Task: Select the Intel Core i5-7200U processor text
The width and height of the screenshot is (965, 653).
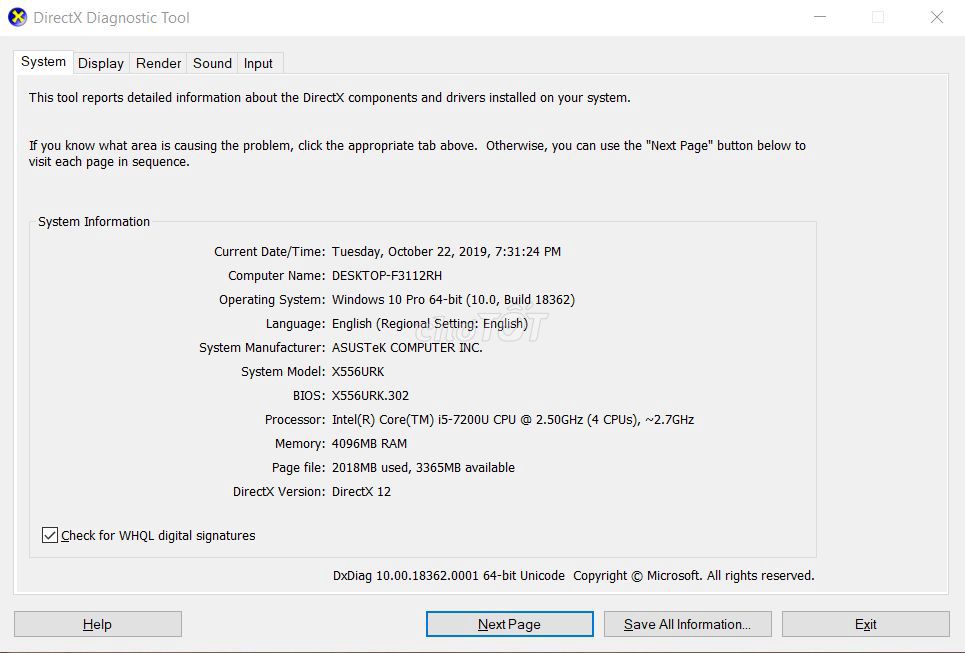Action: [513, 420]
